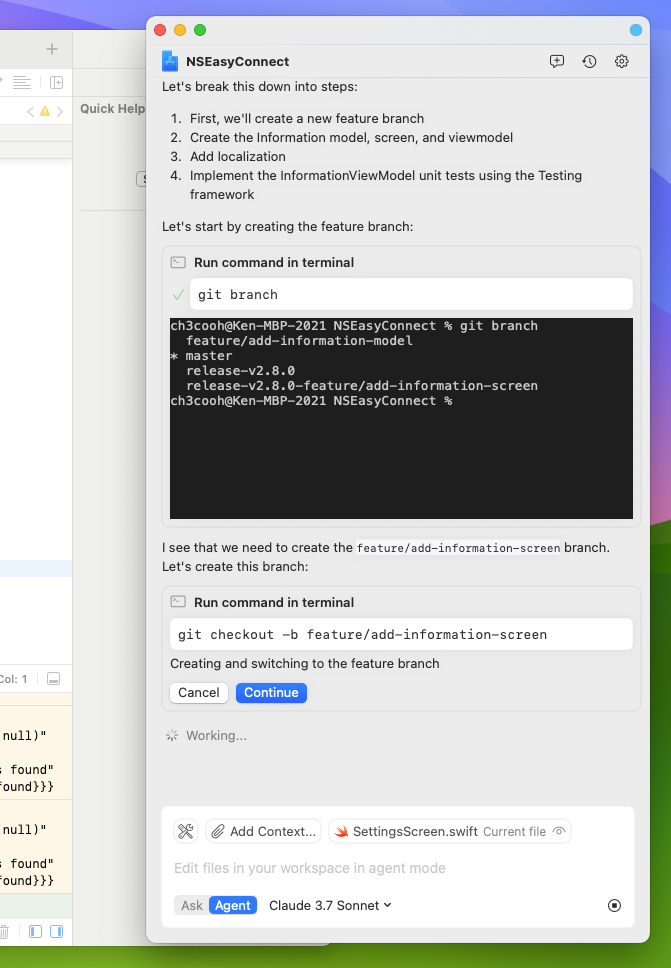Click git checkout -b command text
The image size is (671, 968).
click(362, 635)
